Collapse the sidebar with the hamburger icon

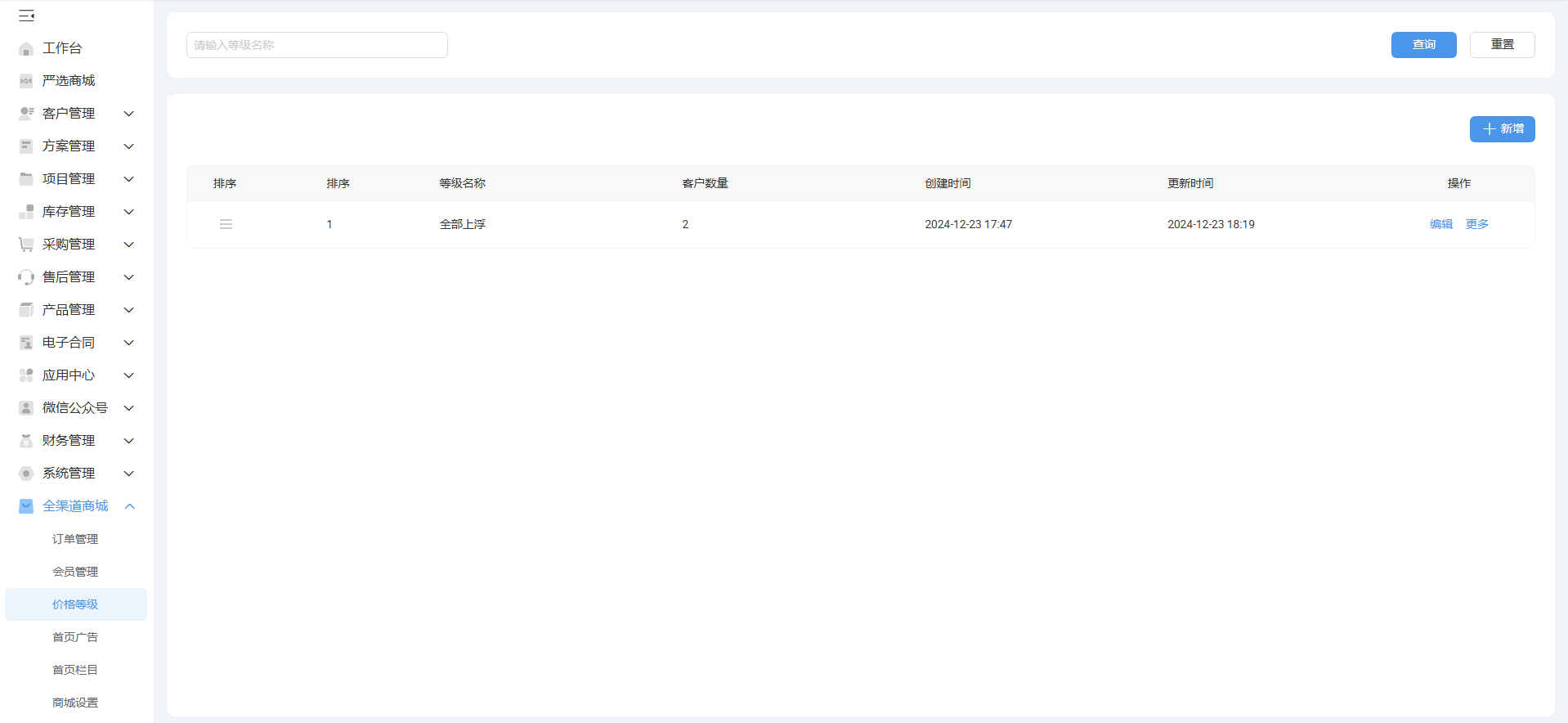tap(26, 16)
